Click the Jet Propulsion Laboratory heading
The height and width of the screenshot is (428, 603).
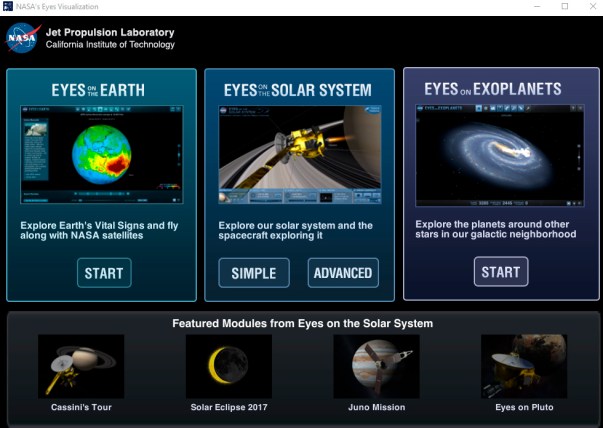click(x=110, y=32)
